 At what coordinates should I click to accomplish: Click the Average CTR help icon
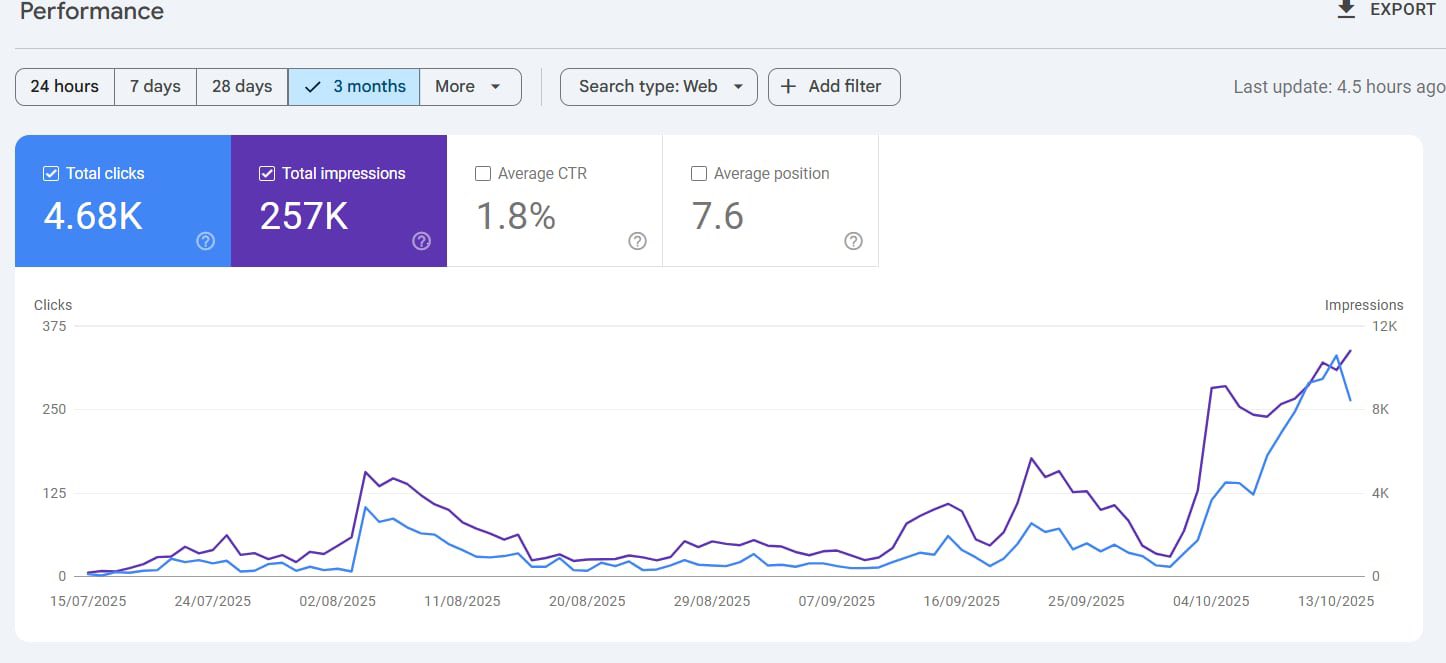[637, 241]
